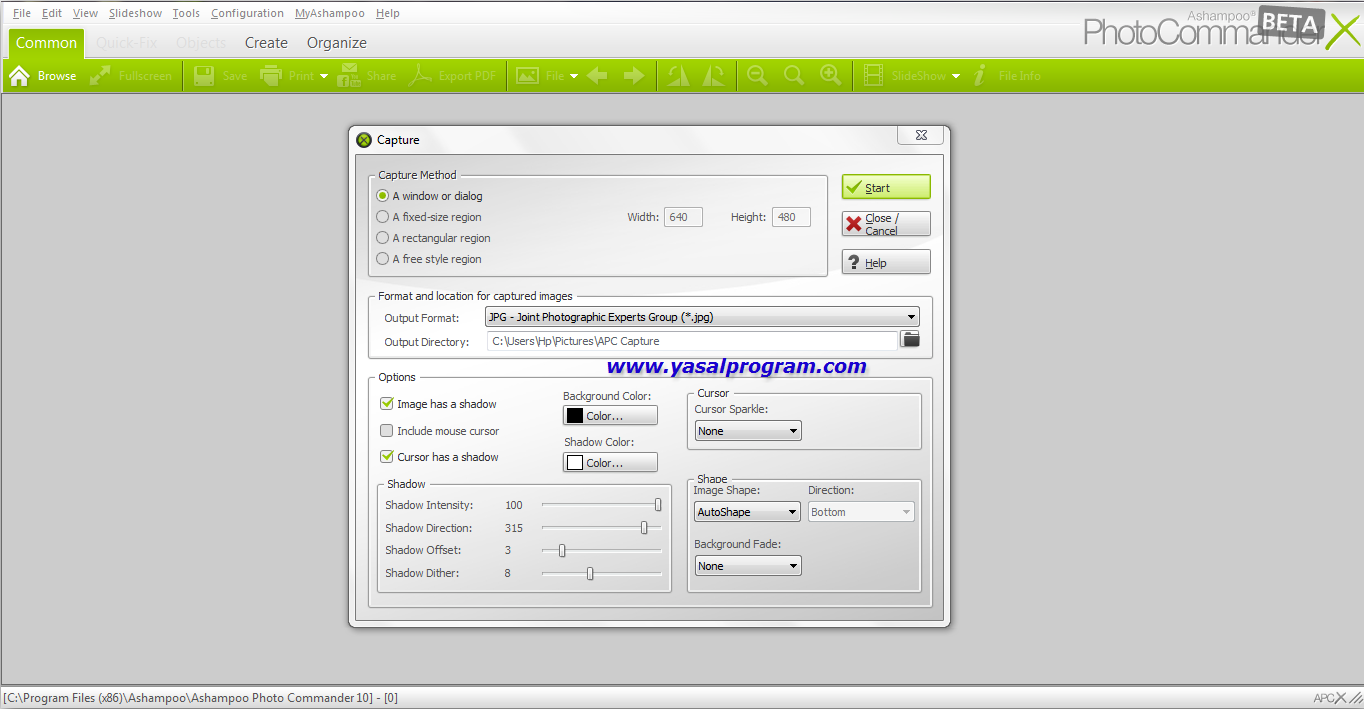Click the Browse home icon in toolbar
The image size is (1364, 709).
coord(19,76)
